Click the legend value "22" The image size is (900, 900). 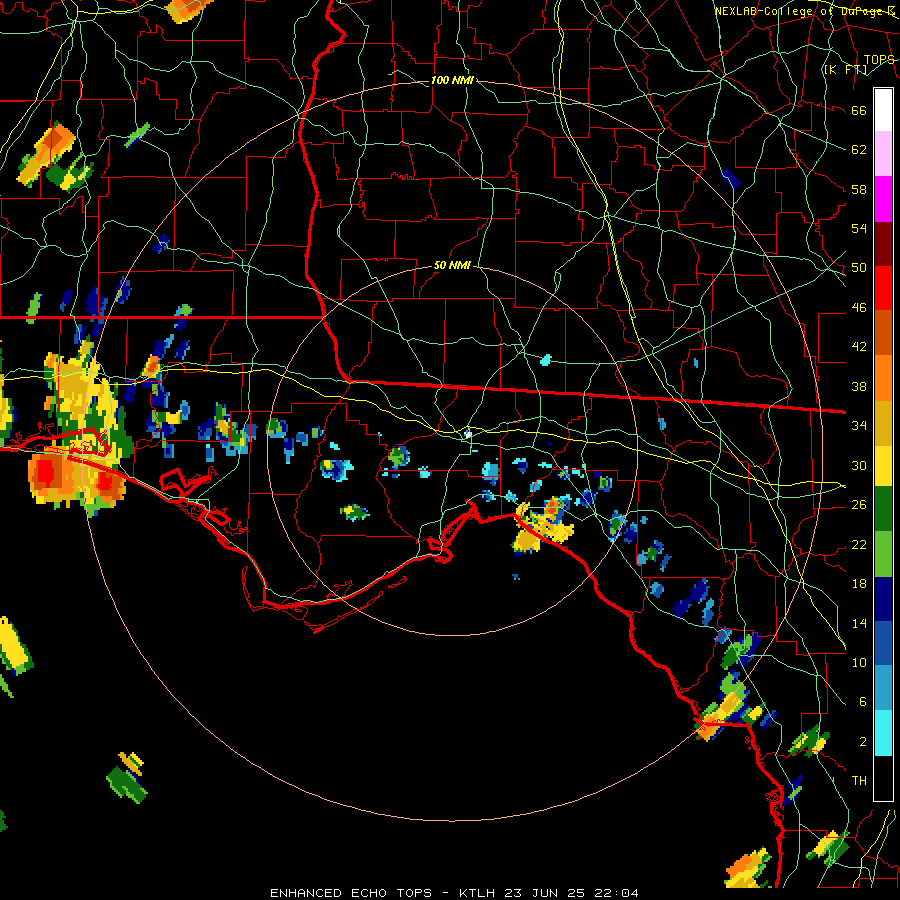859,544
